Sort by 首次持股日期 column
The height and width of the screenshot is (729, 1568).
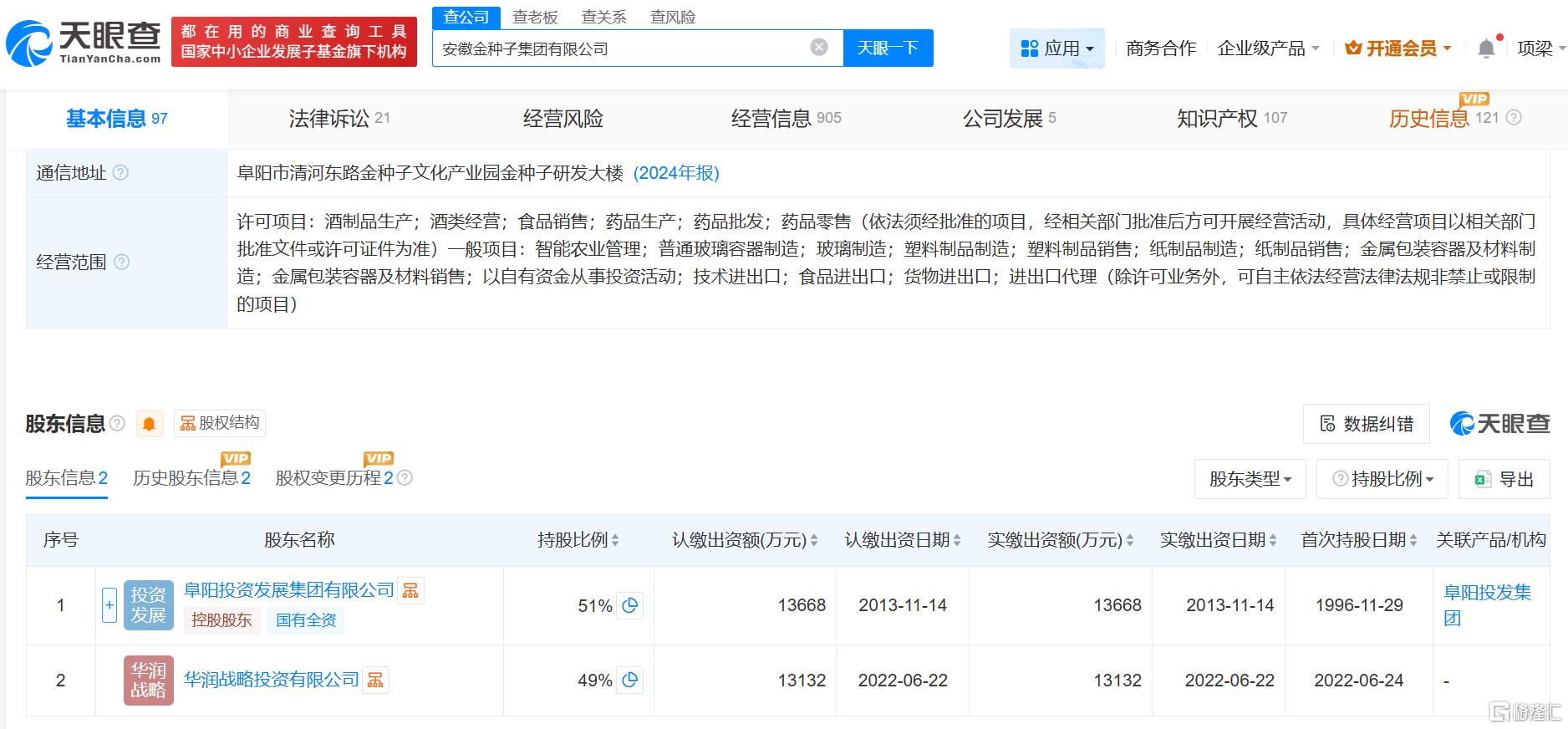[1413, 541]
